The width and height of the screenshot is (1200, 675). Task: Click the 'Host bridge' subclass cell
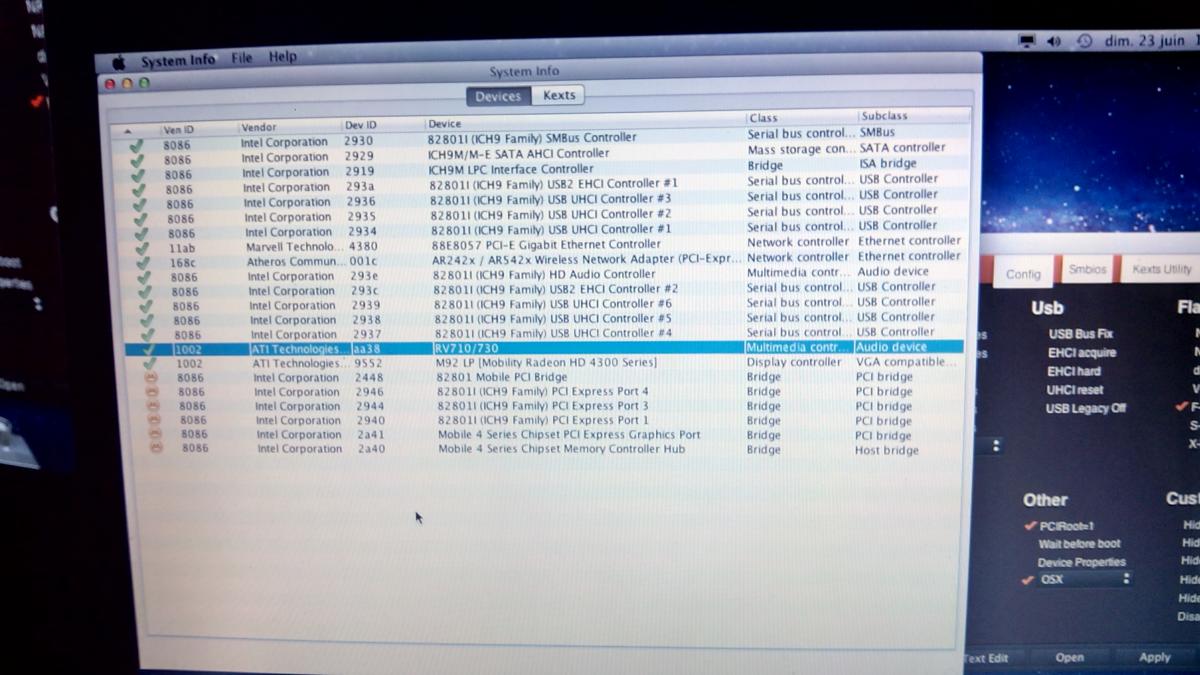pos(887,450)
